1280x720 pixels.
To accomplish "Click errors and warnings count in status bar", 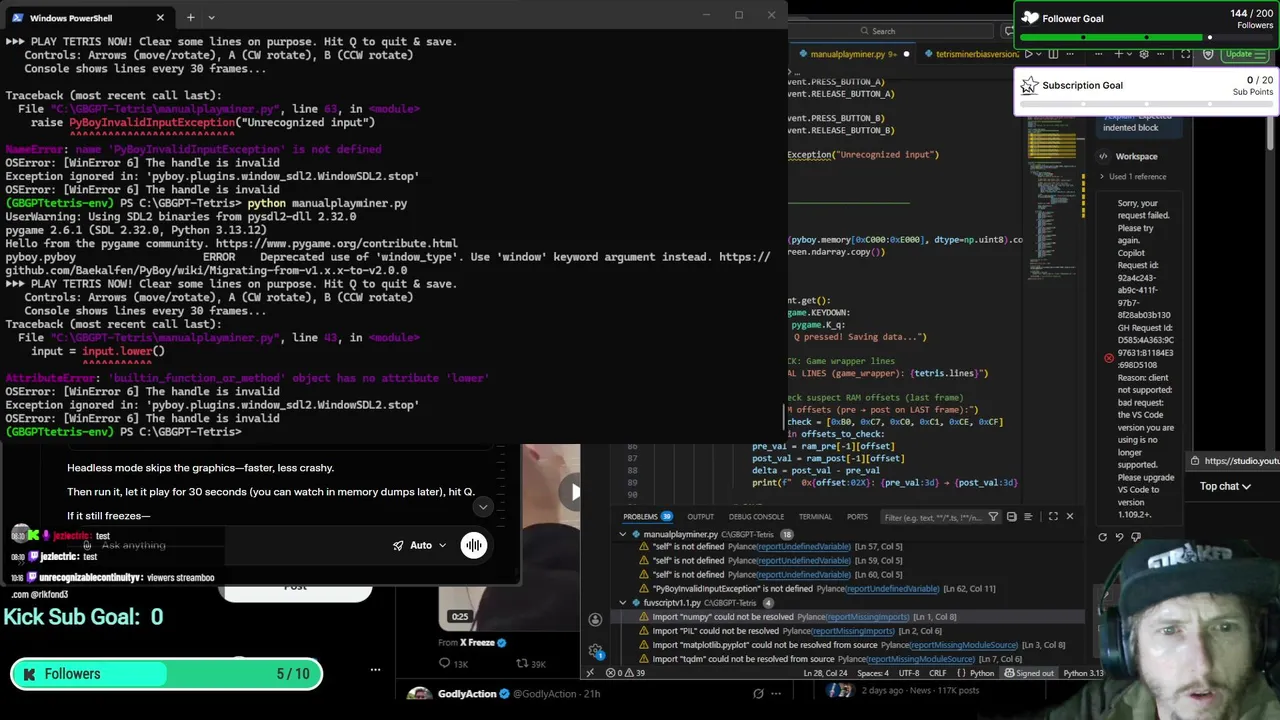I will pyautogui.click(x=625, y=673).
